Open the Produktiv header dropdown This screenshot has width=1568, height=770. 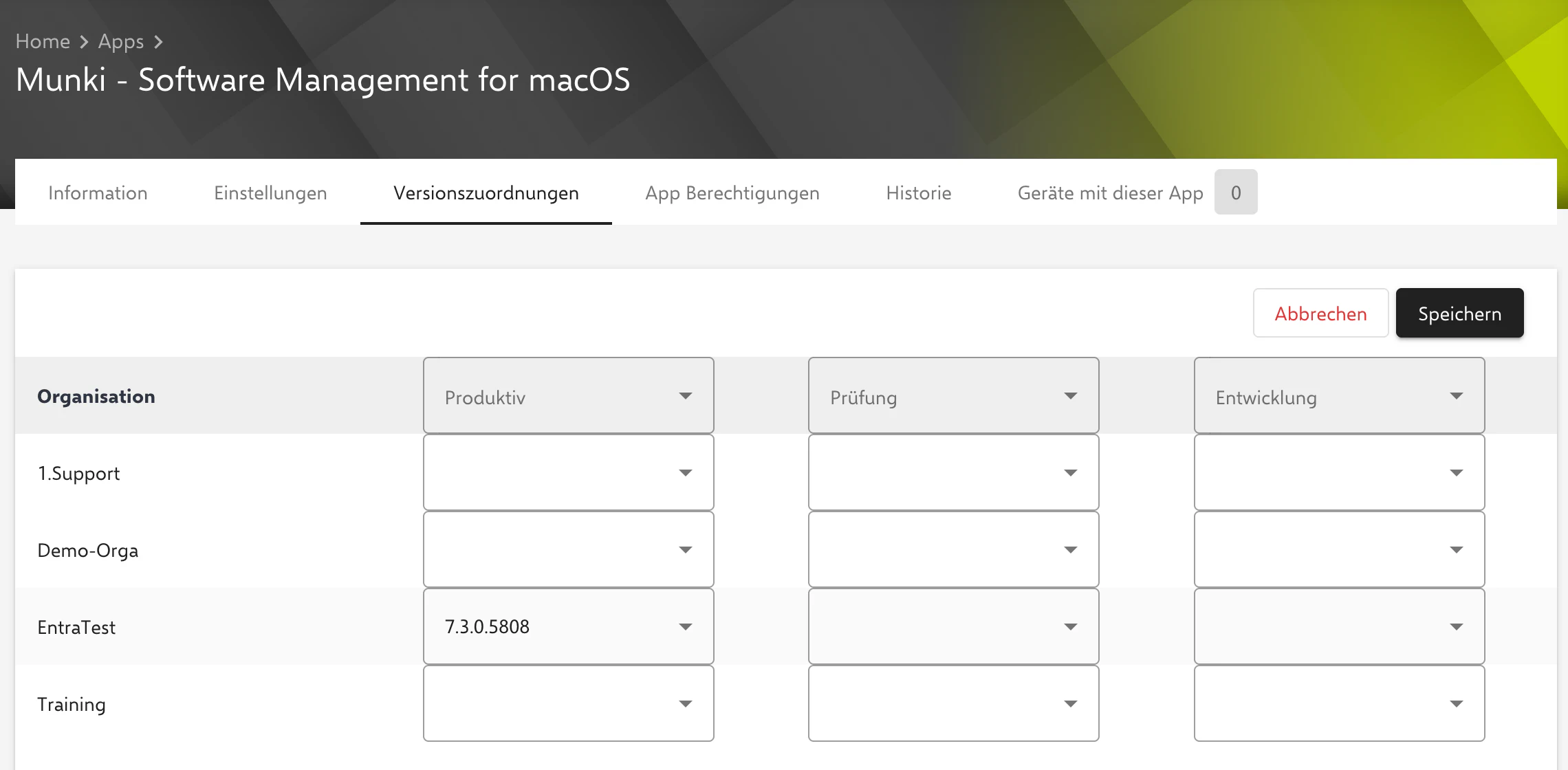[569, 395]
